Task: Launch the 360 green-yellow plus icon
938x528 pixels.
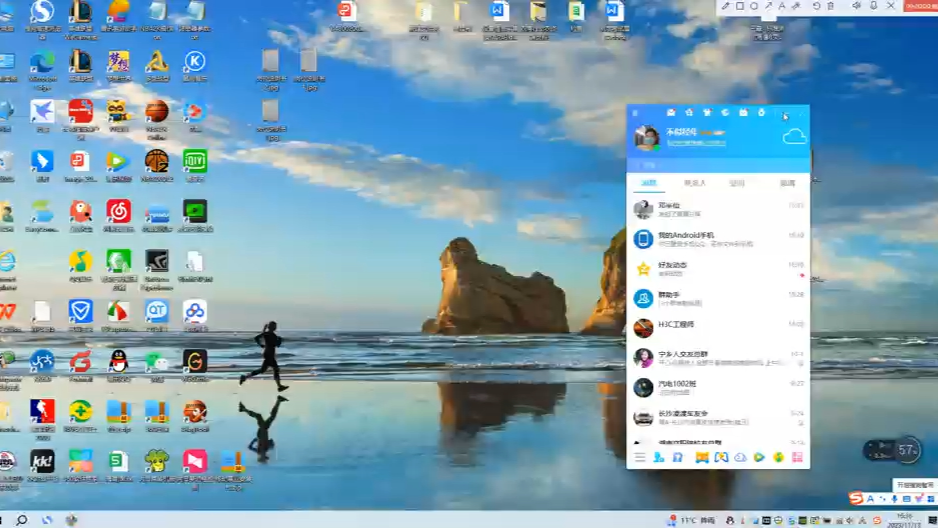Action: 80,411
